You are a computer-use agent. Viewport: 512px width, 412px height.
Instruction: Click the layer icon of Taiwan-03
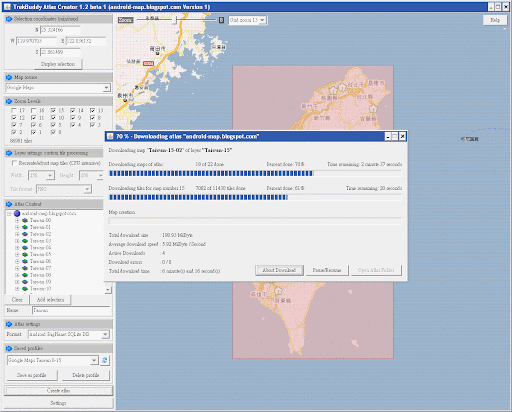(25, 241)
